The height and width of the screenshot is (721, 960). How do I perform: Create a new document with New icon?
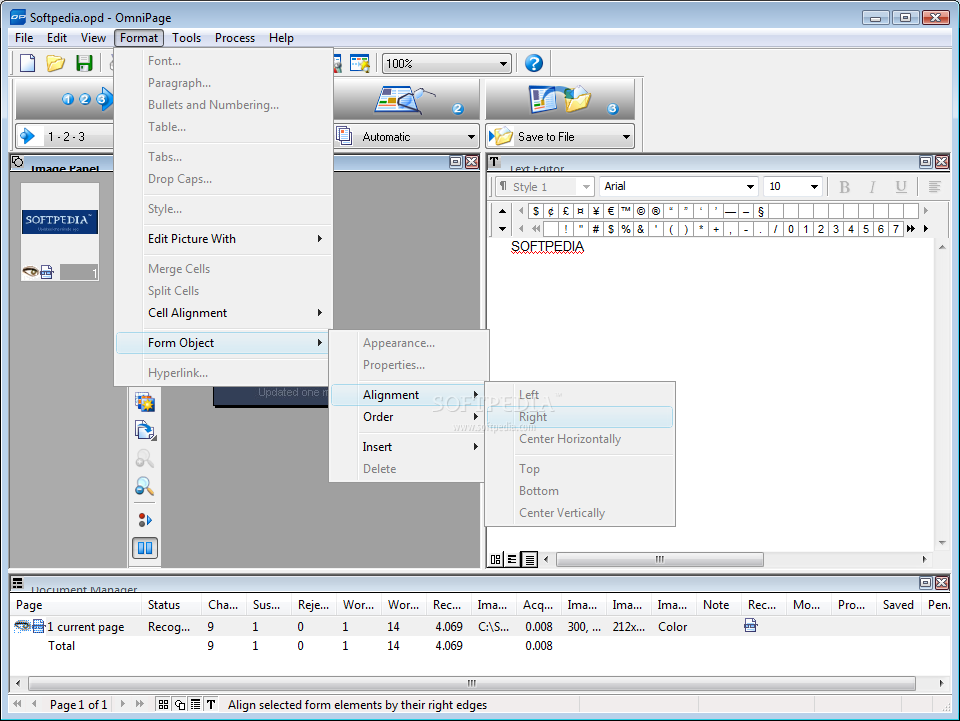pyautogui.click(x=28, y=63)
